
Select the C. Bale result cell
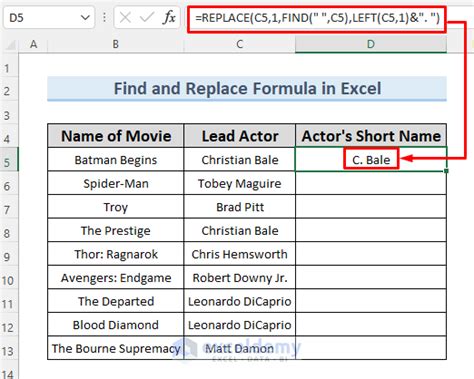tap(371, 160)
